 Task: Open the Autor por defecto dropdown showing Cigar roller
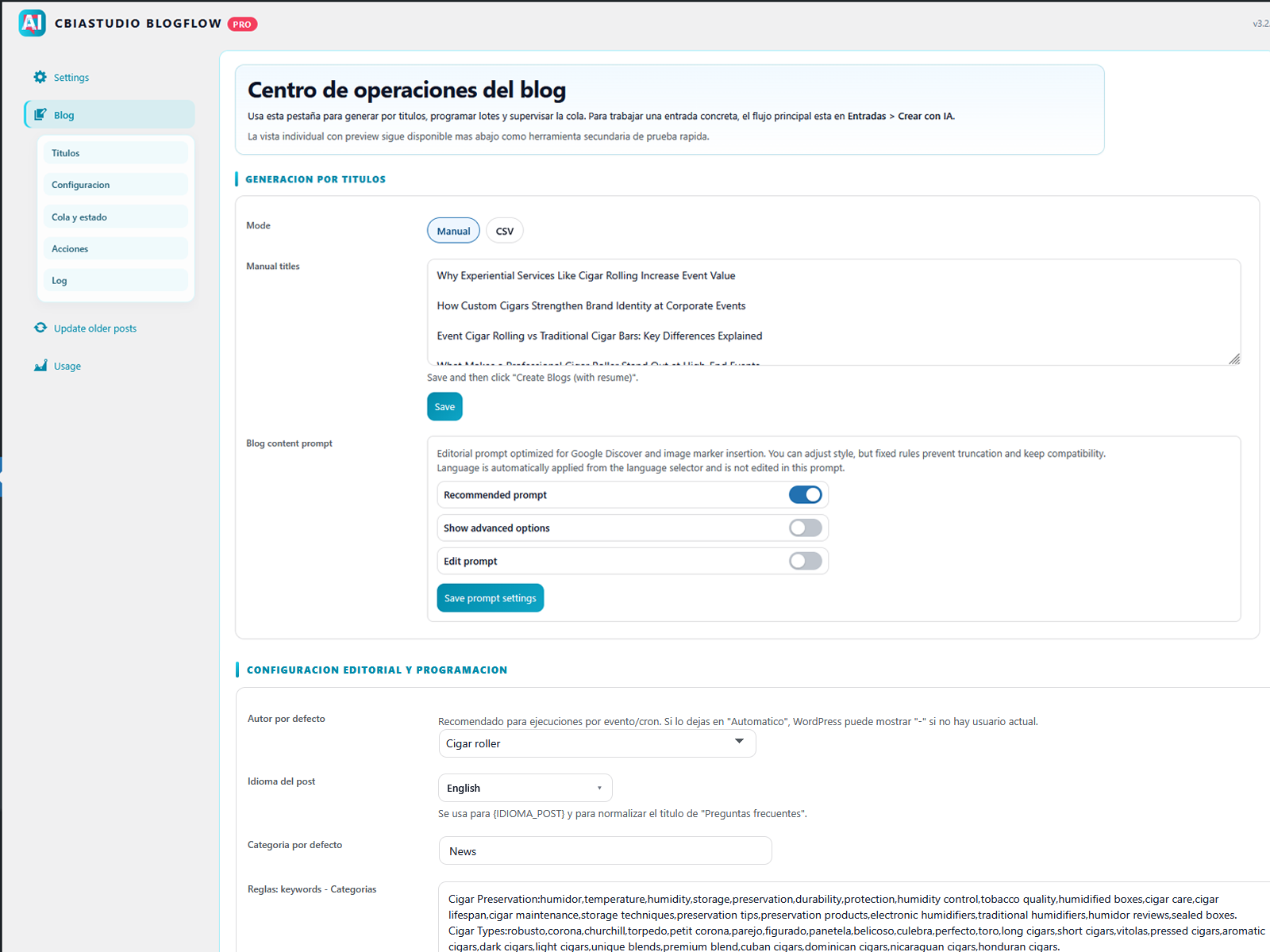(x=597, y=743)
